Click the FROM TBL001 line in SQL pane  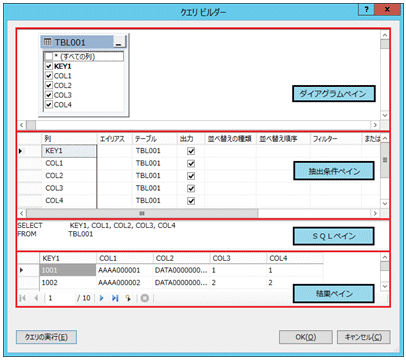pyautogui.click(x=55, y=234)
